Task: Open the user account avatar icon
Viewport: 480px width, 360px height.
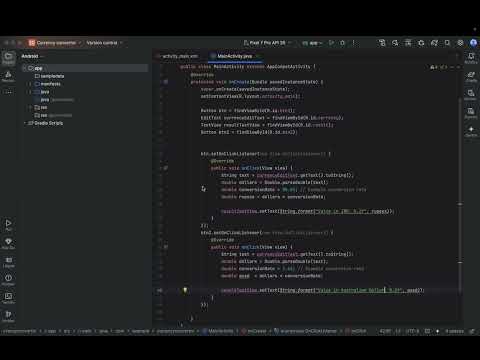Action: click(473, 43)
